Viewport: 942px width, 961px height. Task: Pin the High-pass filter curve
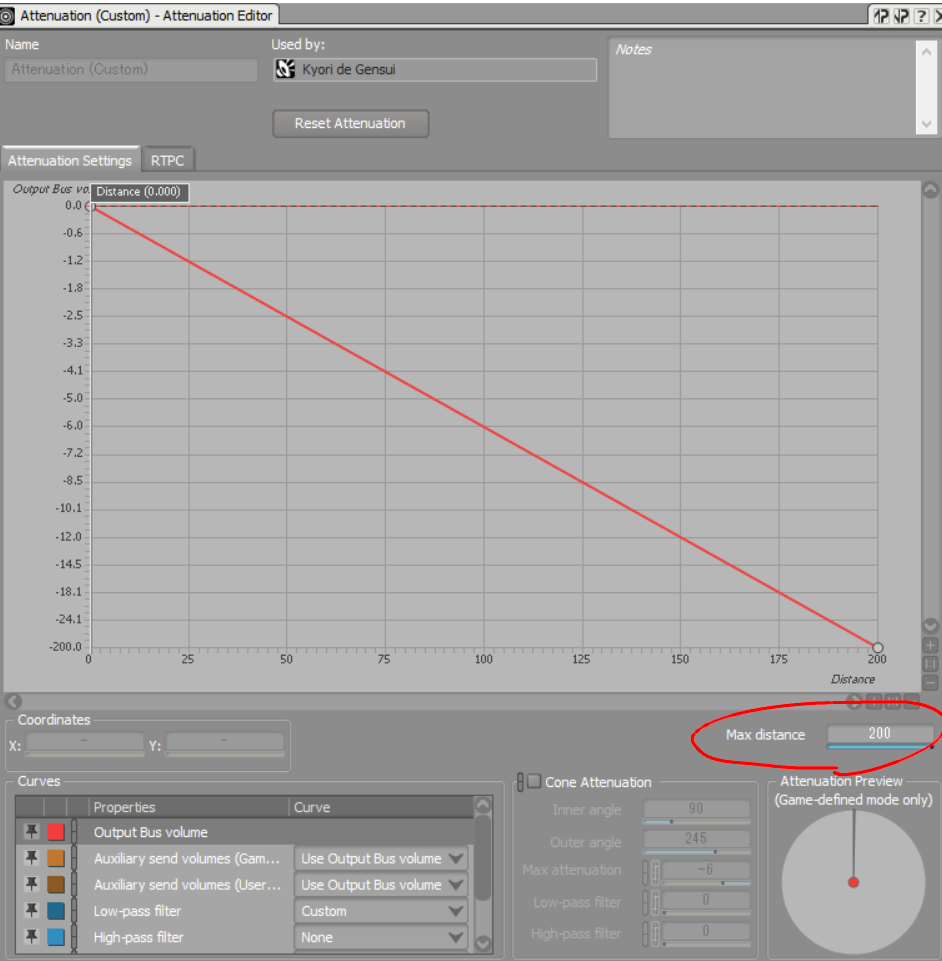point(31,936)
